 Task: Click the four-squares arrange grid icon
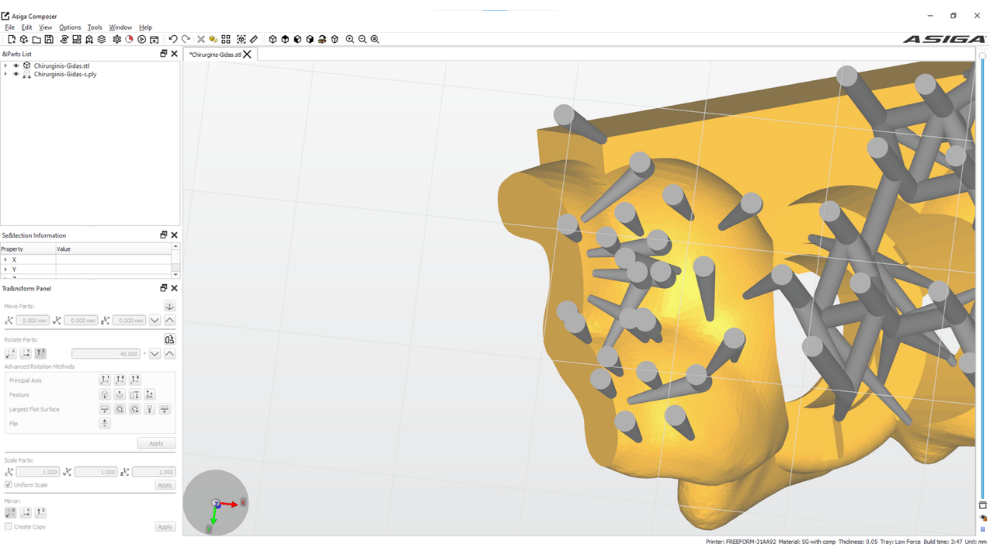[x=226, y=39]
